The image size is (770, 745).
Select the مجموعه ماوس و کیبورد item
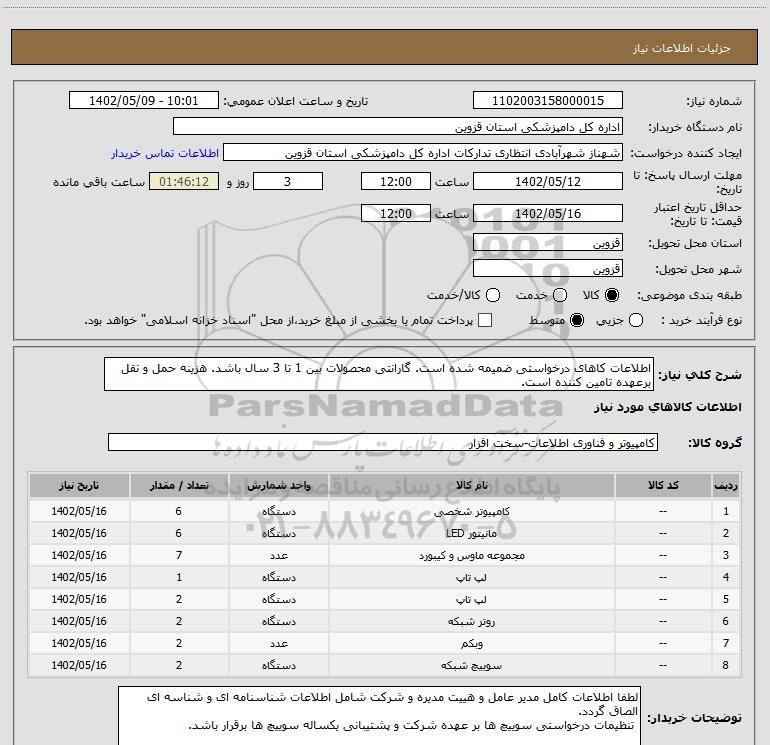point(471,555)
